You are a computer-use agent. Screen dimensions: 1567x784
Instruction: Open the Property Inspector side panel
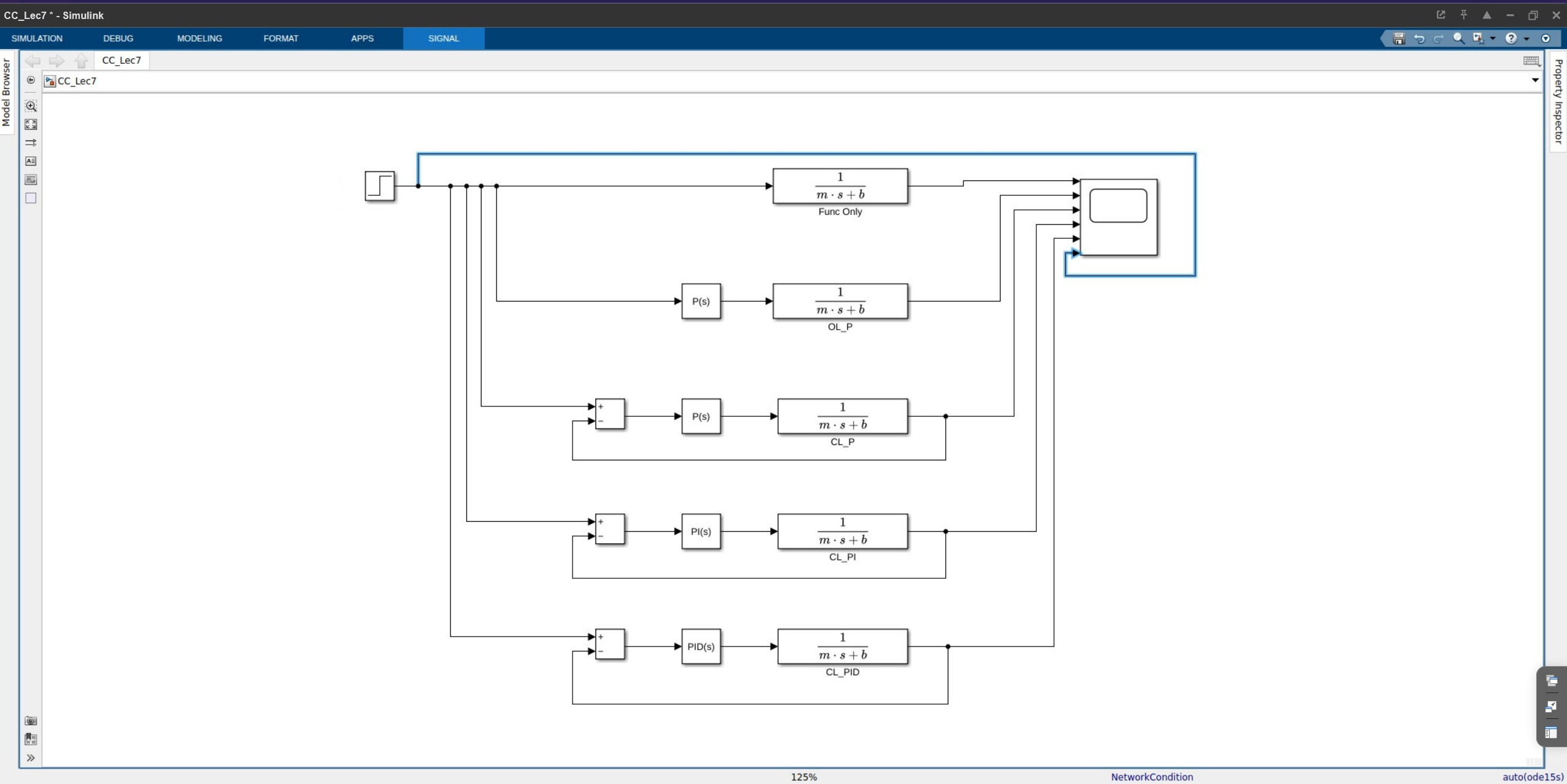[1558, 101]
